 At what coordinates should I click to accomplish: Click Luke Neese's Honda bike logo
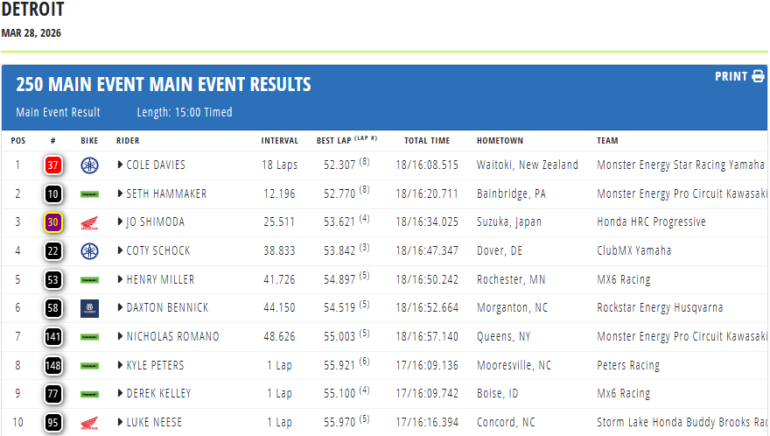(x=89, y=423)
